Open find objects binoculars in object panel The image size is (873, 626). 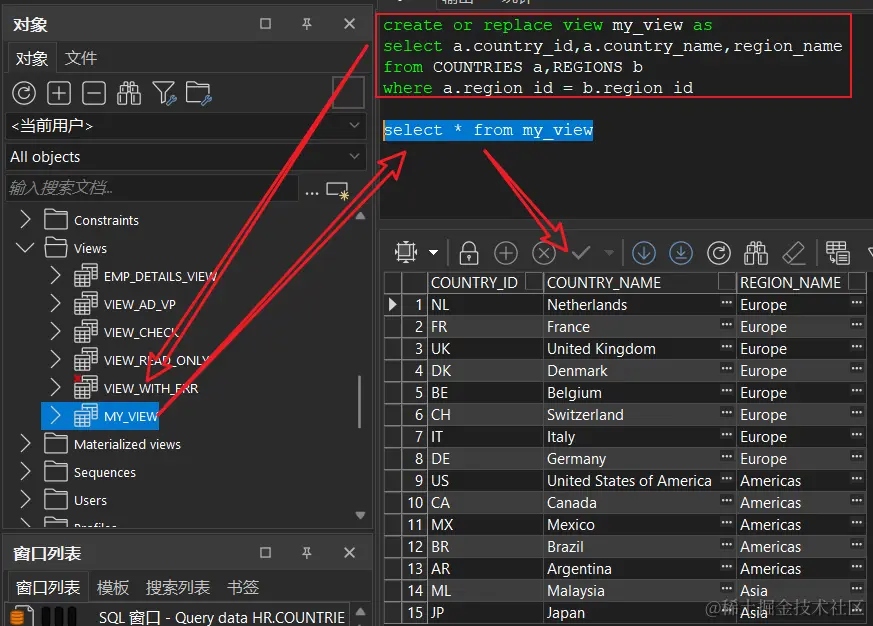(129, 93)
